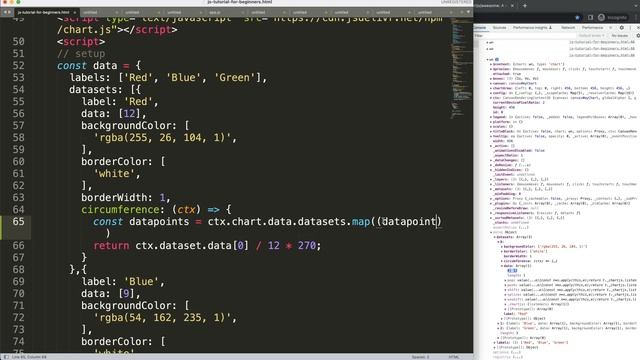Close the js-tutorial-for-beginners.html Sublime tab
640x360 pixels.
point(75,12)
